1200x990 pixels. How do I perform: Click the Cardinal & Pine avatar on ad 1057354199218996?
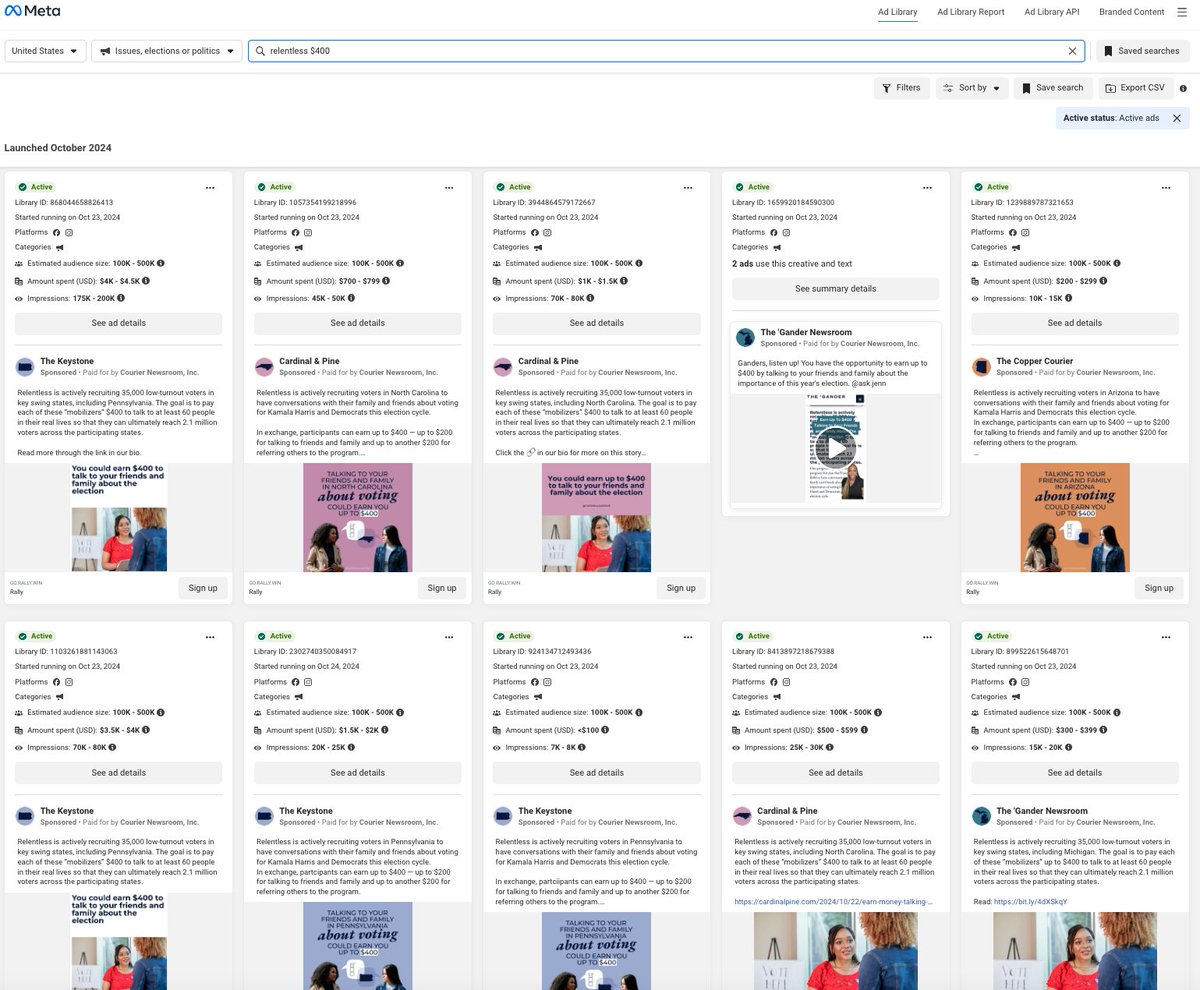point(264,367)
